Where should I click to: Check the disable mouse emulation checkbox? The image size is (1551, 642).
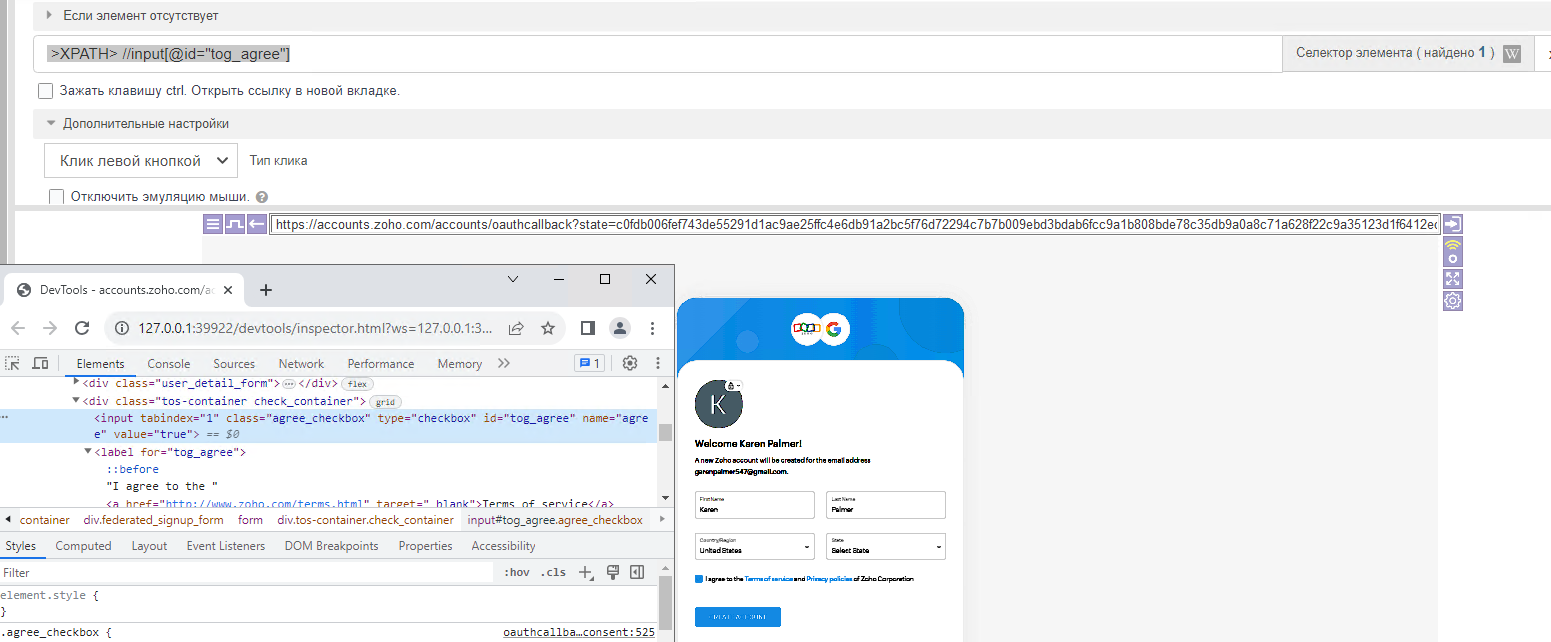point(57,197)
